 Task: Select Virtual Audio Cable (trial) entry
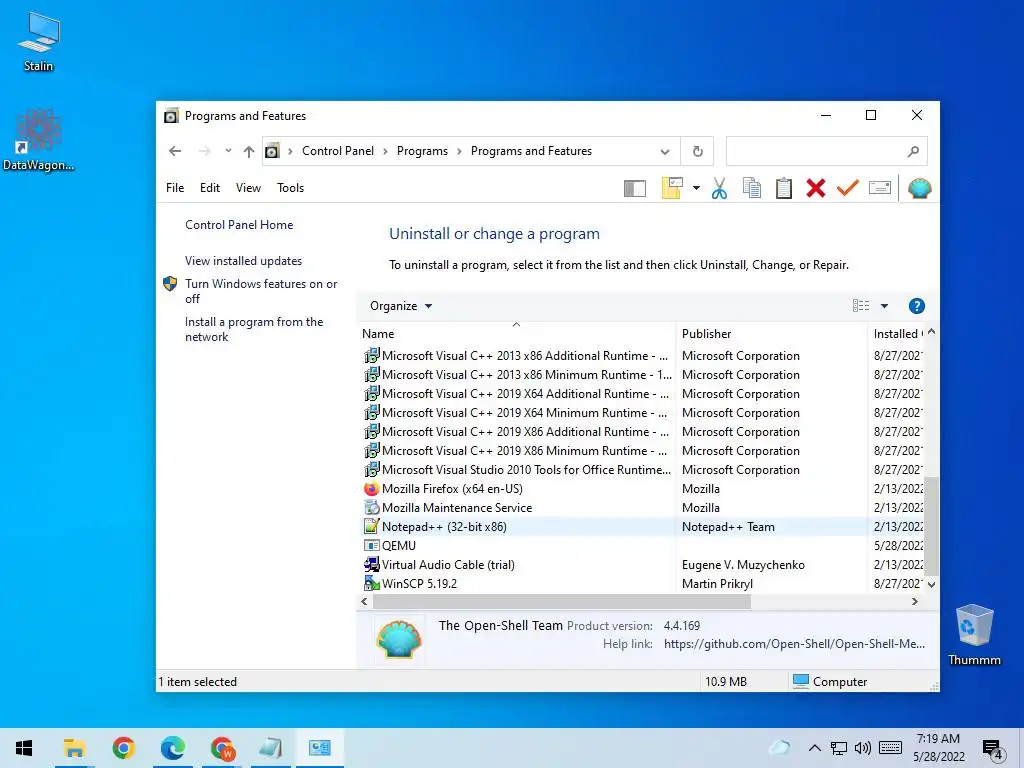[642, 564]
